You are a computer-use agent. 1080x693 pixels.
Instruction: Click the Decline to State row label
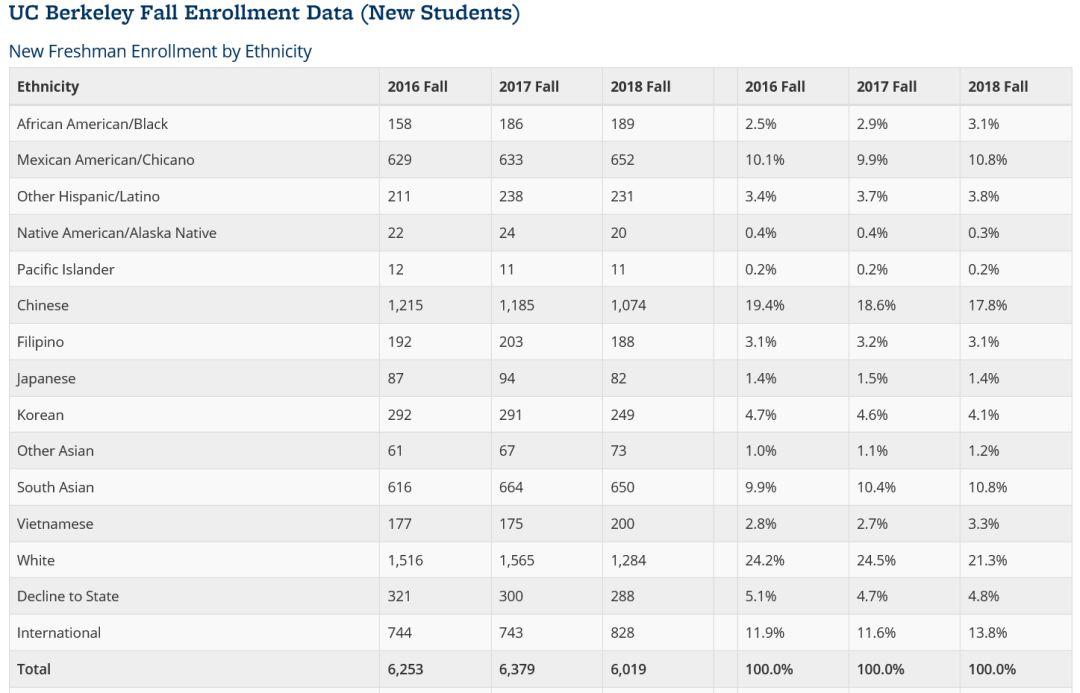pos(68,596)
